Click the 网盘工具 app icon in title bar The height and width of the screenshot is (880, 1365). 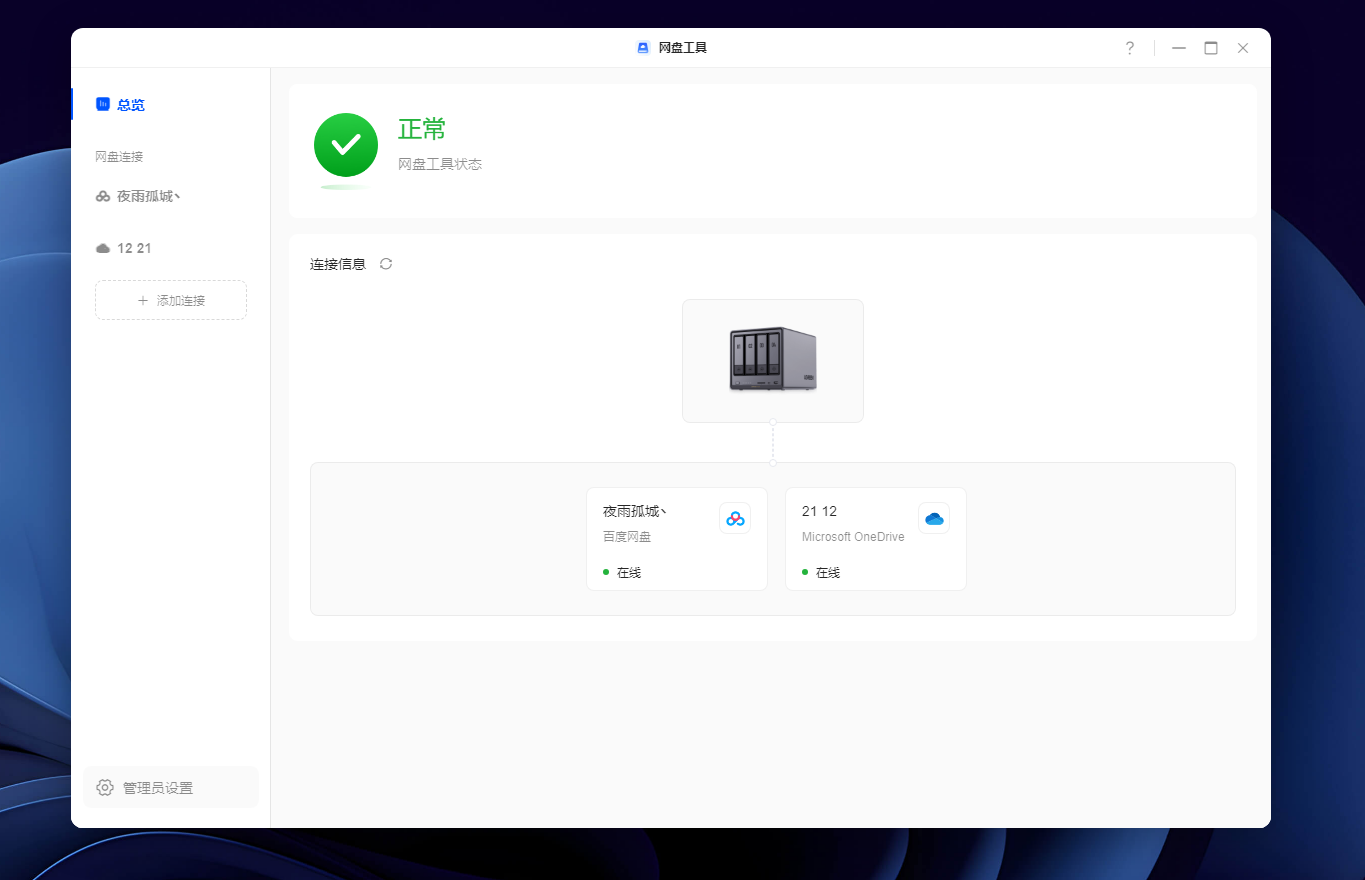(643, 48)
